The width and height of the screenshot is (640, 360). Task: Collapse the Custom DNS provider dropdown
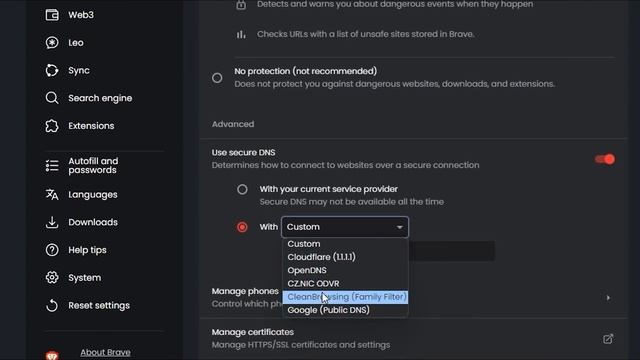[x=345, y=227]
